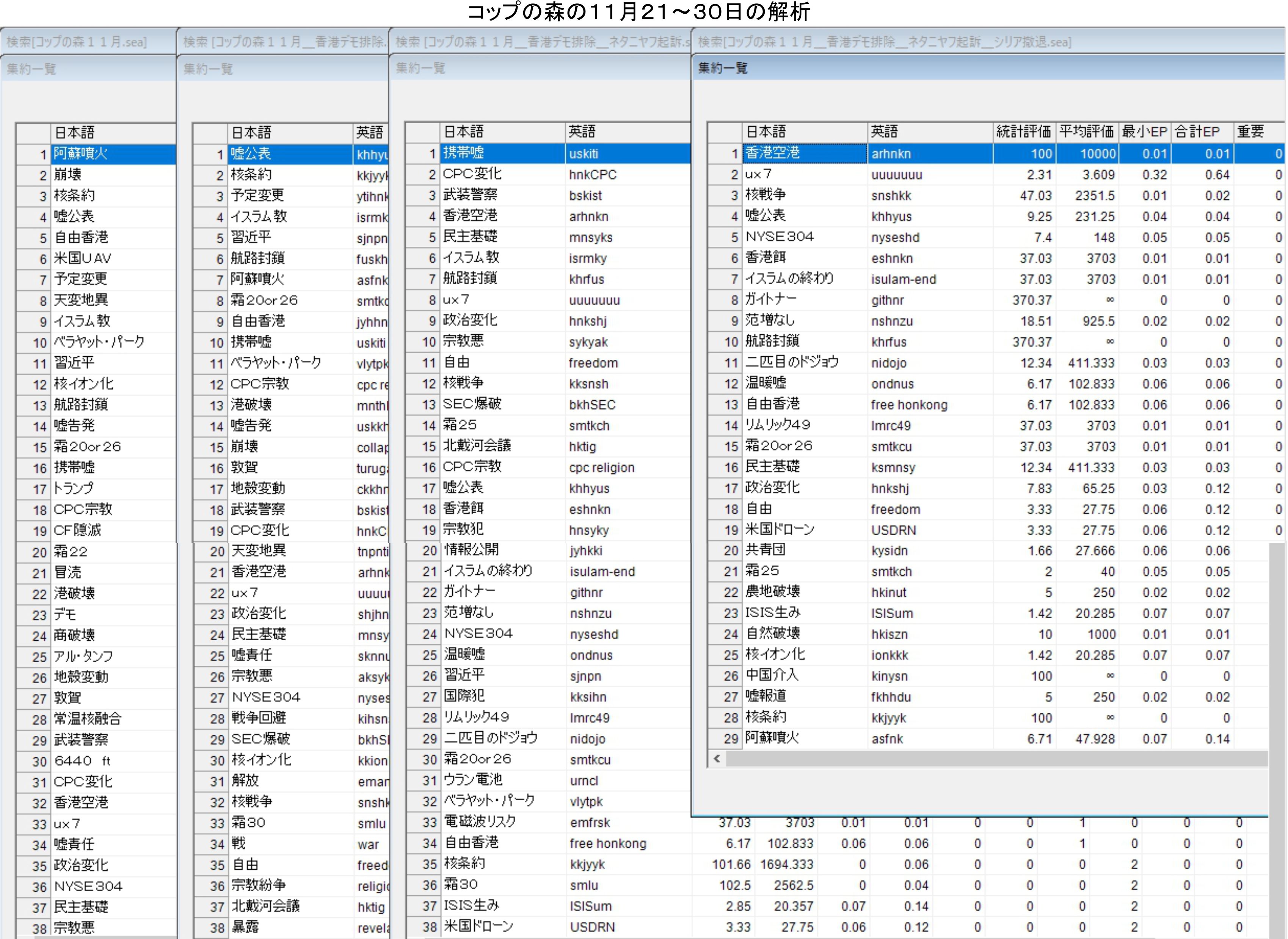Select CPC変化 row in third table
The height and width of the screenshot is (939, 1288).
pyautogui.click(x=472, y=174)
